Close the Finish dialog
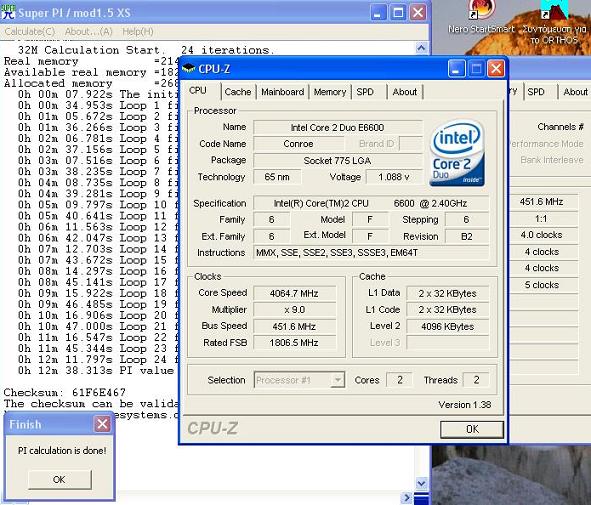Screen dimensions: 591x505 (x=102, y=424)
